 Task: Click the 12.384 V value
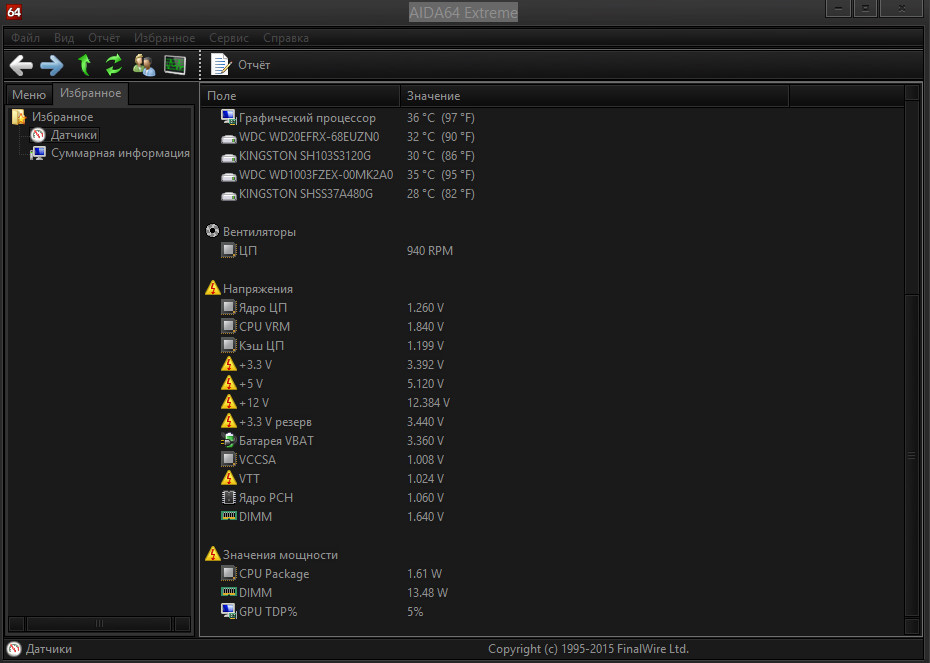(x=428, y=403)
